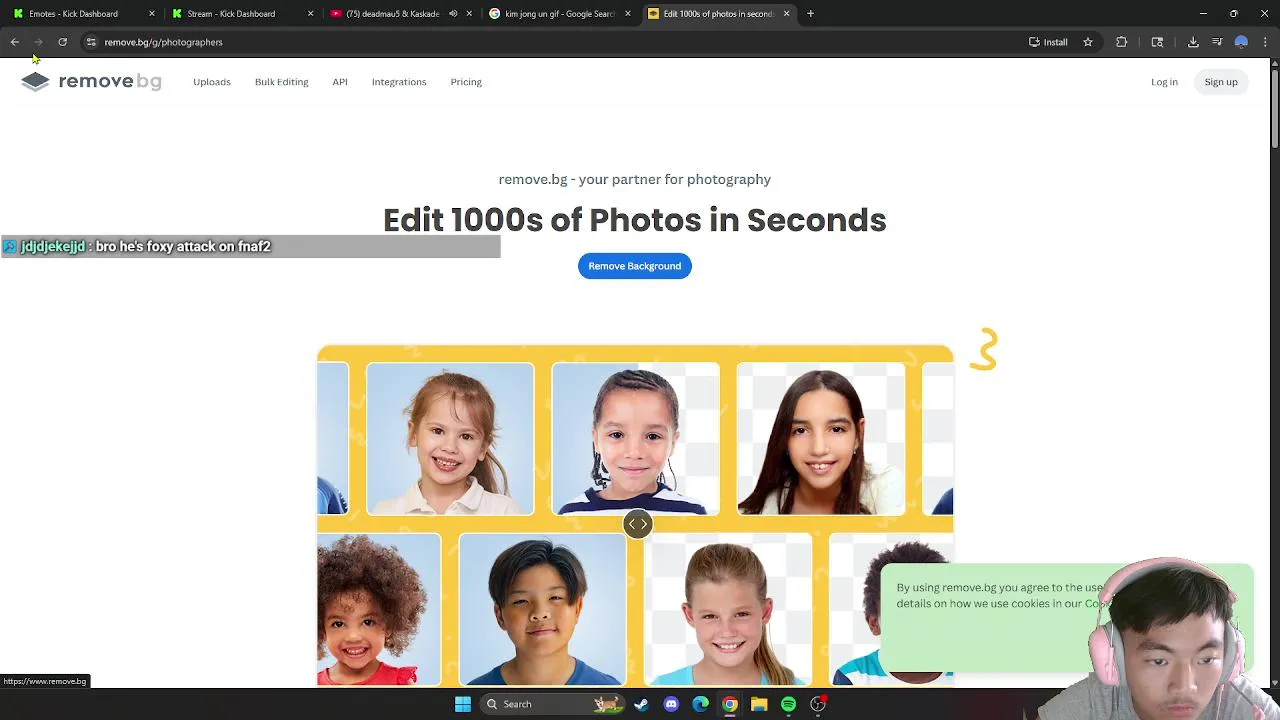View the Pricing page
Image resolution: width=1280 pixels, height=720 pixels.
[466, 82]
